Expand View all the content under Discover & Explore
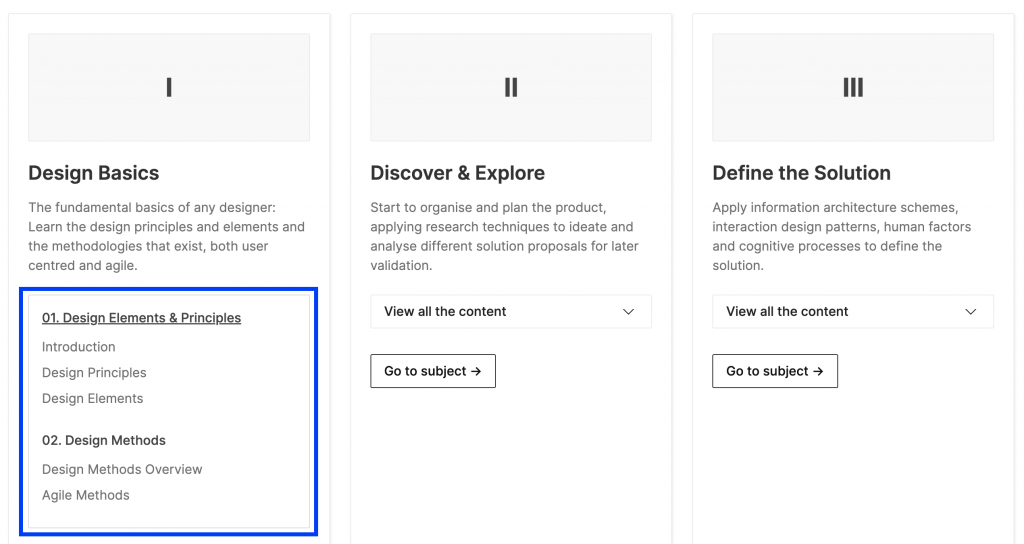The width and height of the screenshot is (1024, 544). [511, 312]
